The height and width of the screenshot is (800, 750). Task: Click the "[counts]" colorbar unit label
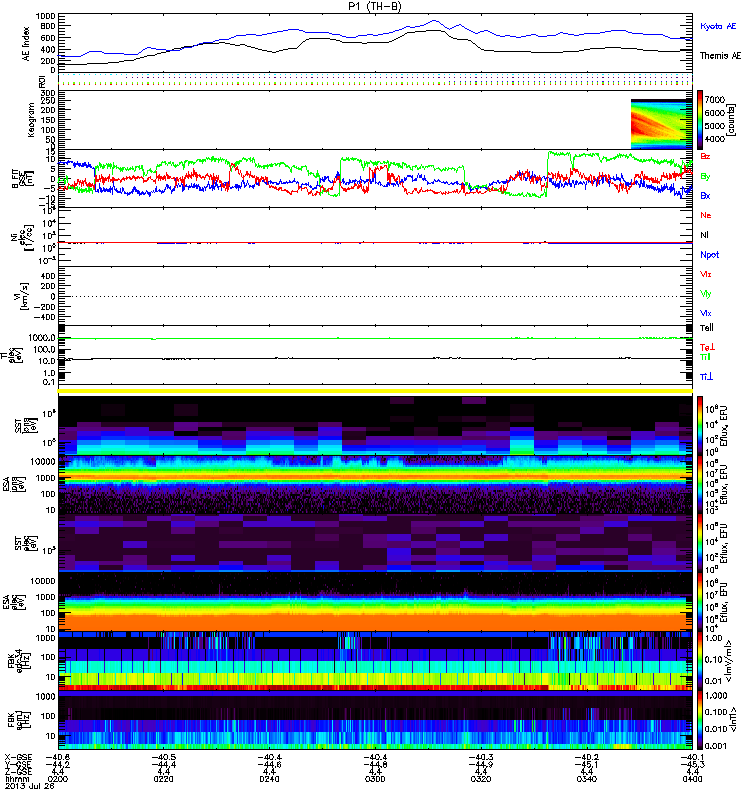732,120
